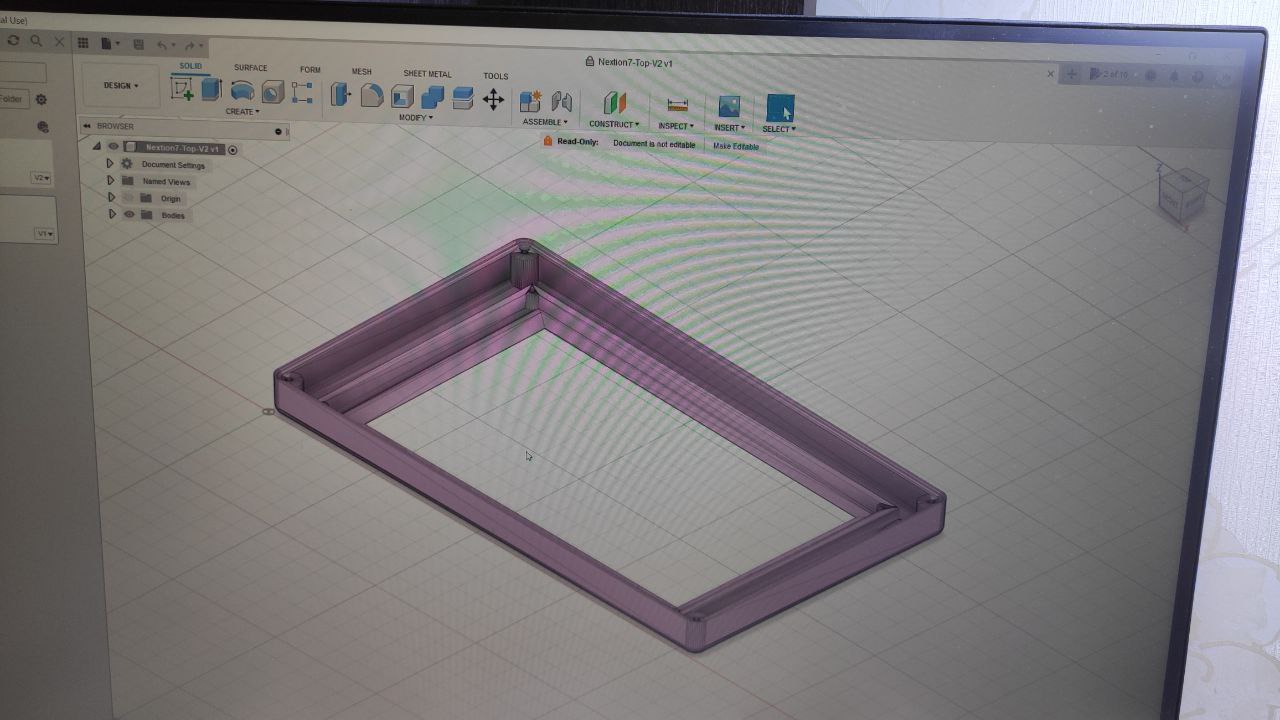Open the V1 version dropdown
The width and height of the screenshot is (1280, 720).
[x=44, y=233]
